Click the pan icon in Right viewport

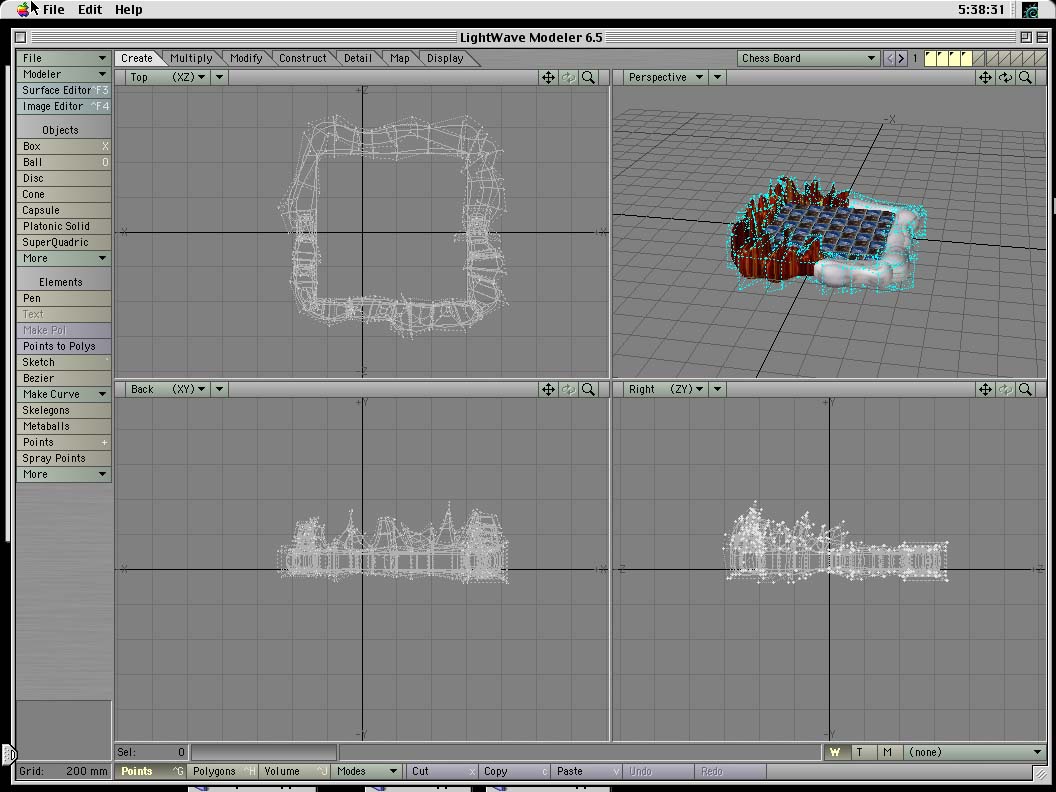point(985,389)
